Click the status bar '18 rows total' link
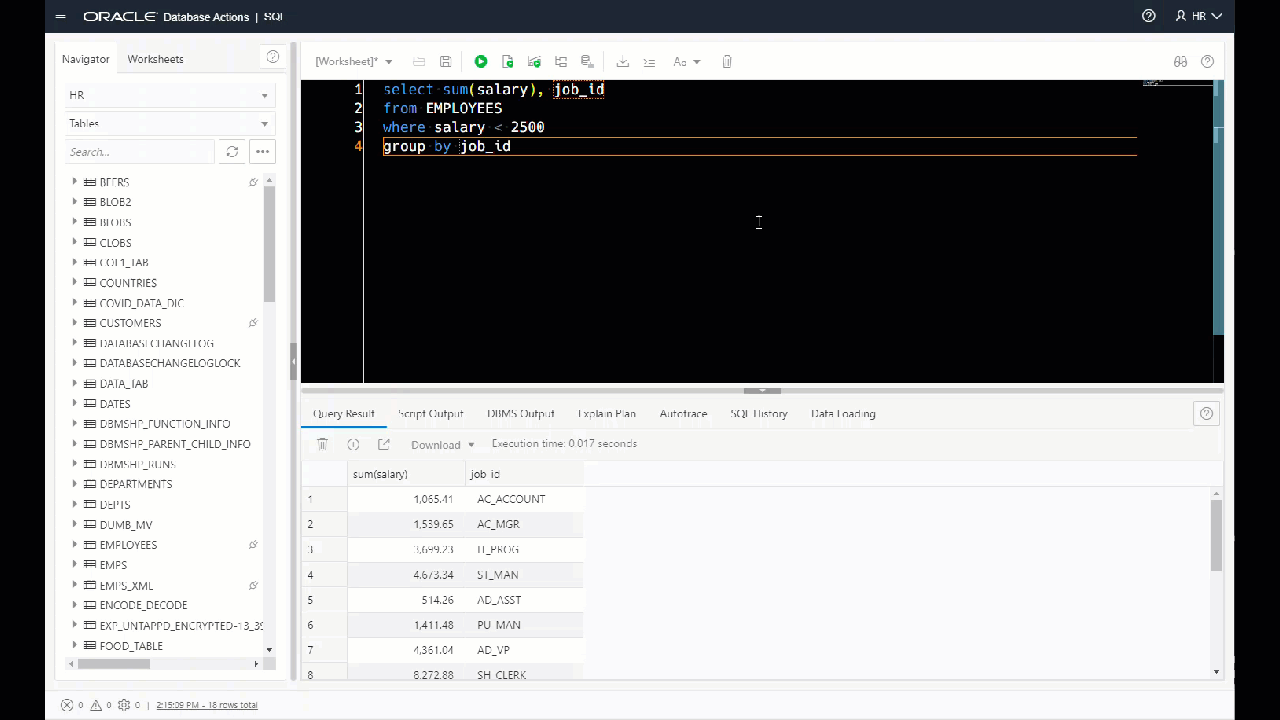Image resolution: width=1280 pixels, height=720 pixels. [x=207, y=705]
